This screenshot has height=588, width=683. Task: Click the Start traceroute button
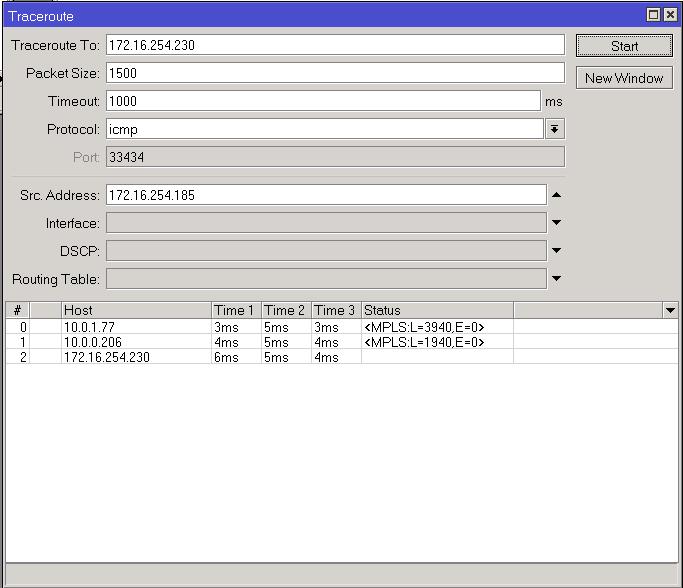point(624,46)
